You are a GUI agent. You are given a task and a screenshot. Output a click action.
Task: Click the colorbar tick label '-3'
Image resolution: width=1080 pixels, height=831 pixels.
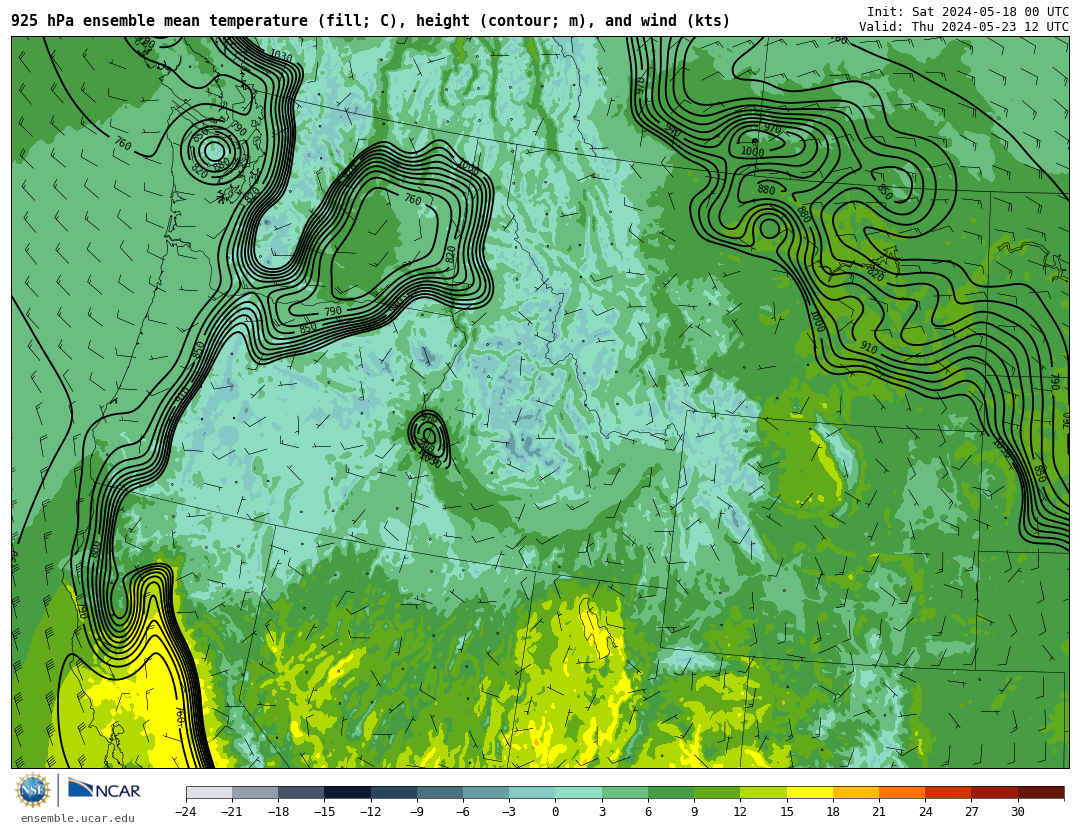[x=509, y=812]
